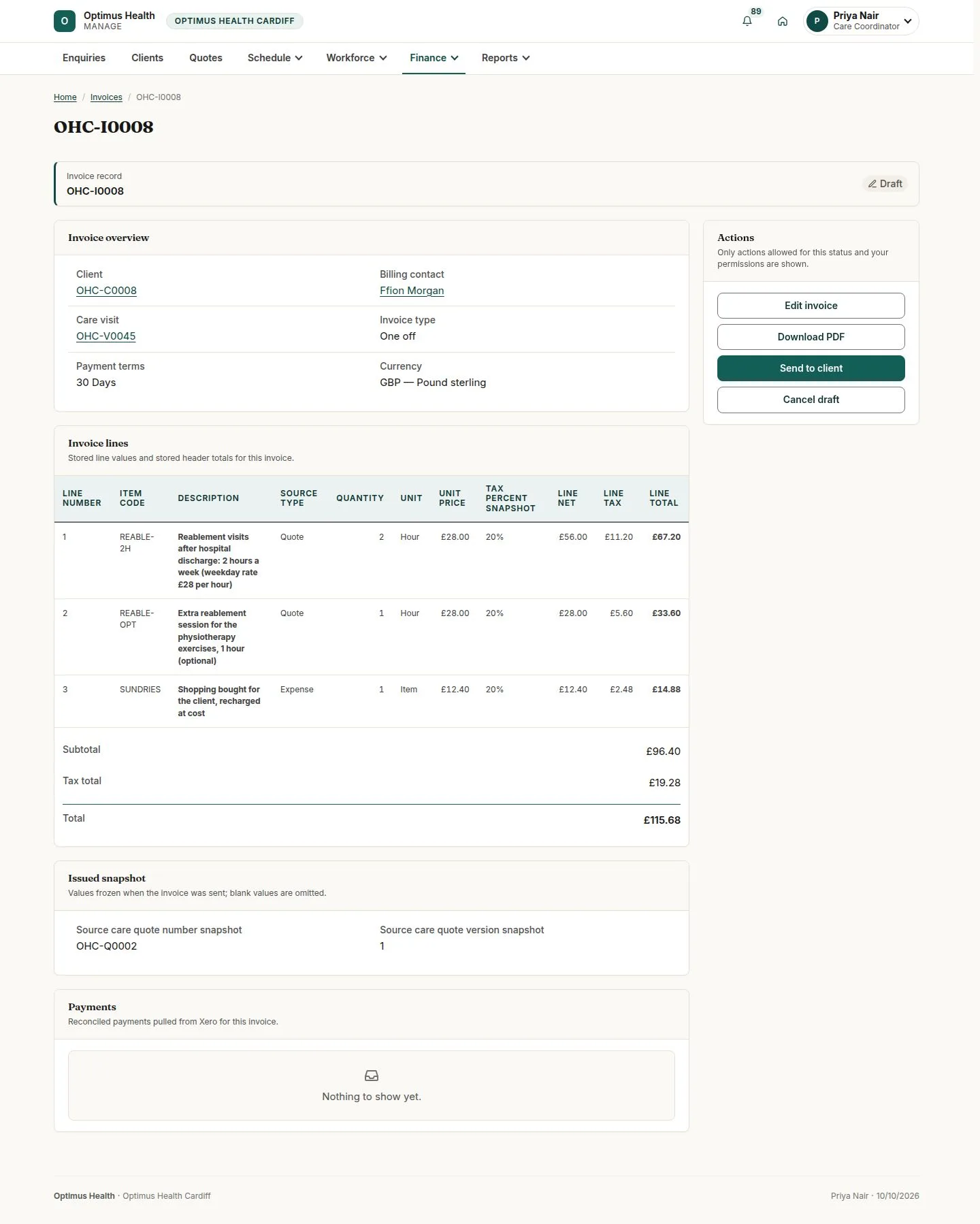
Task: Navigate to the Invoices breadcrumb
Action: (106, 97)
